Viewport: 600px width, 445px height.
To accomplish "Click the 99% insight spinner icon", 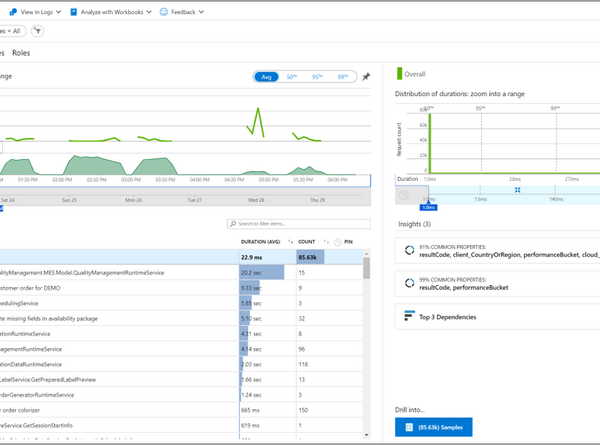I will [409, 283].
